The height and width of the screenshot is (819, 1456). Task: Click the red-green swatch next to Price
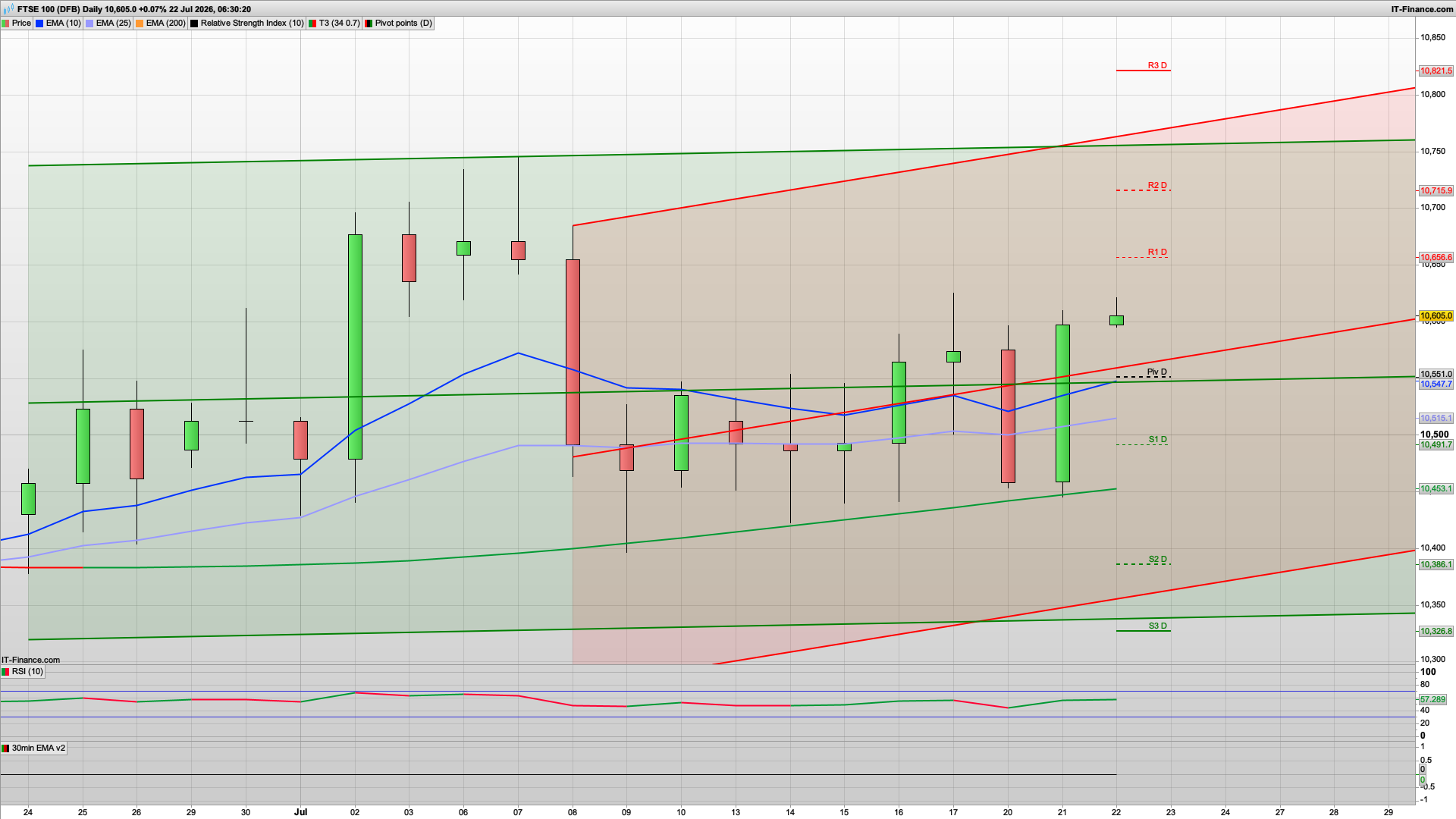(x=6, y=24)
